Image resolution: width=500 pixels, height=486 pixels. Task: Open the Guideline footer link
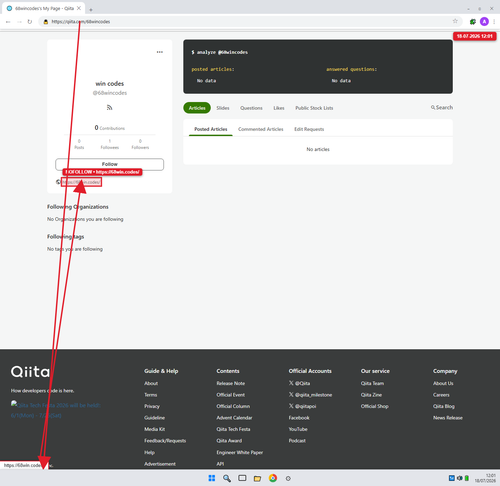point(154,418)
